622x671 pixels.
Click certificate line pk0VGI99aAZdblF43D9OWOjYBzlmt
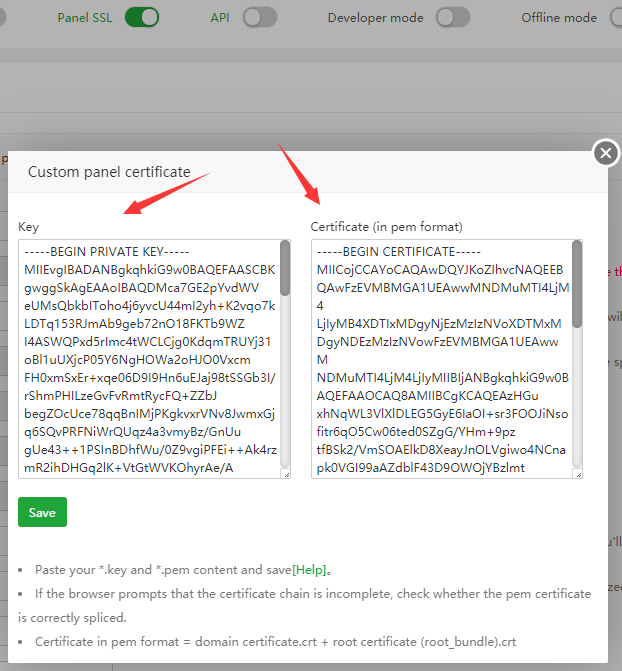tap(420, 467)
